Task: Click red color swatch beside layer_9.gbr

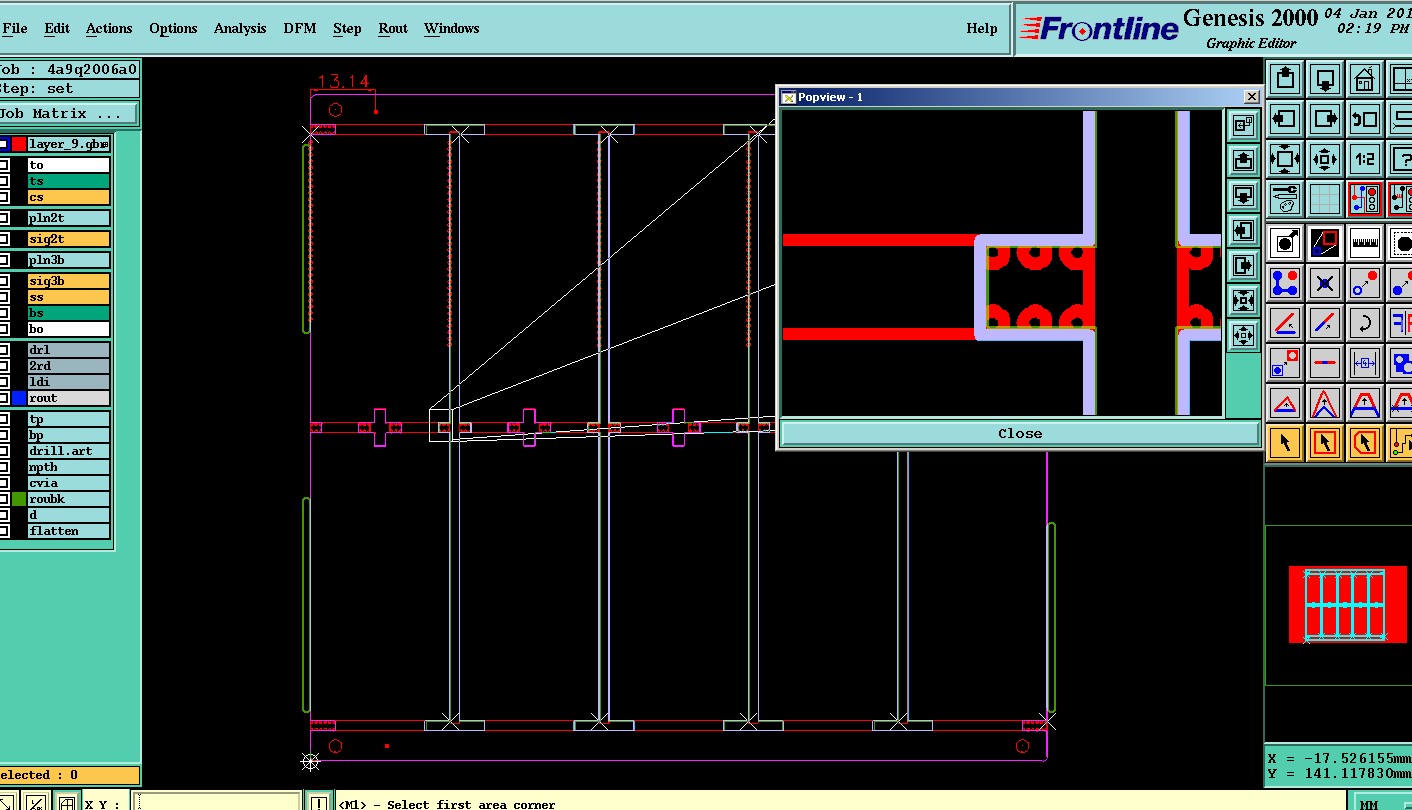Action: [x=19, y=144]
